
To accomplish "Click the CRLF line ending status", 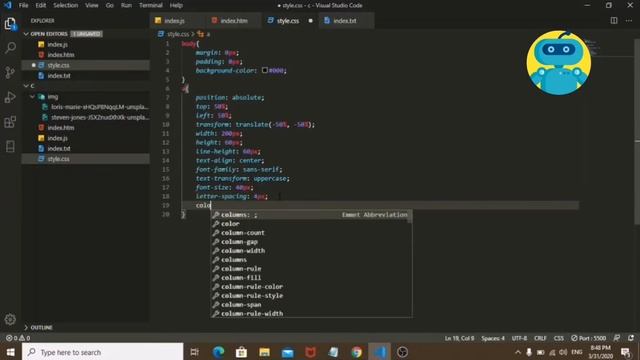I will tap(540, 338).
